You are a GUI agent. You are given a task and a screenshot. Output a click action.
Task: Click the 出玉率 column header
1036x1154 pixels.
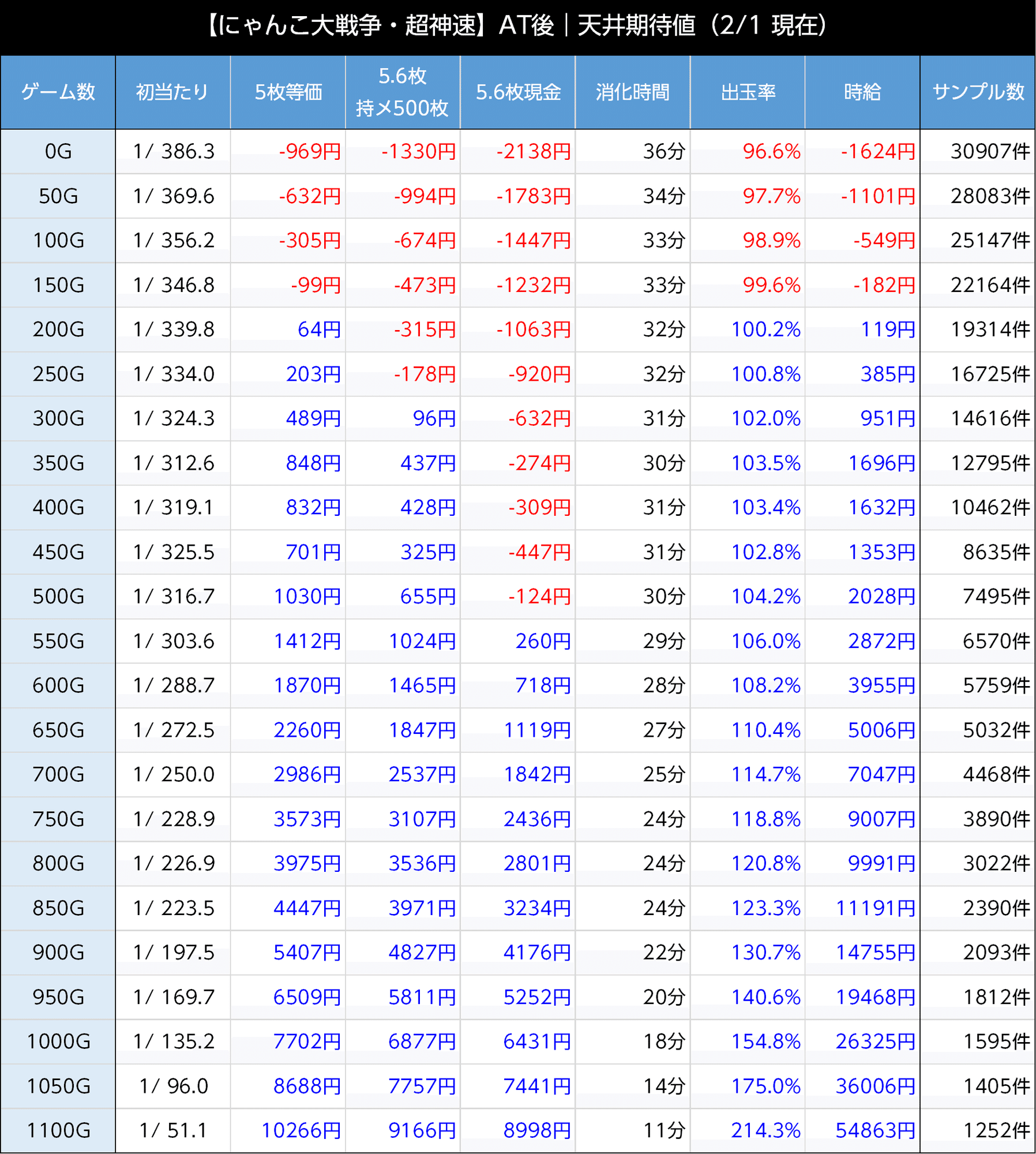click(x=747, y=92)
